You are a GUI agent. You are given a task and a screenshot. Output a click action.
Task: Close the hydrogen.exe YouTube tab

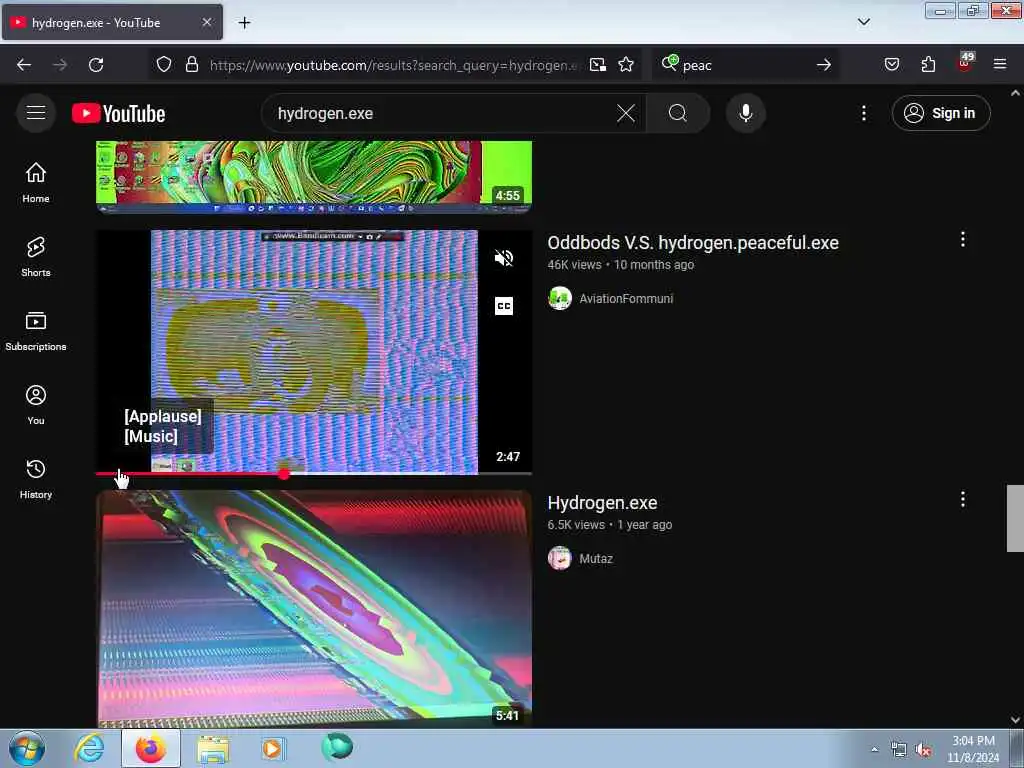coord(206,22)
